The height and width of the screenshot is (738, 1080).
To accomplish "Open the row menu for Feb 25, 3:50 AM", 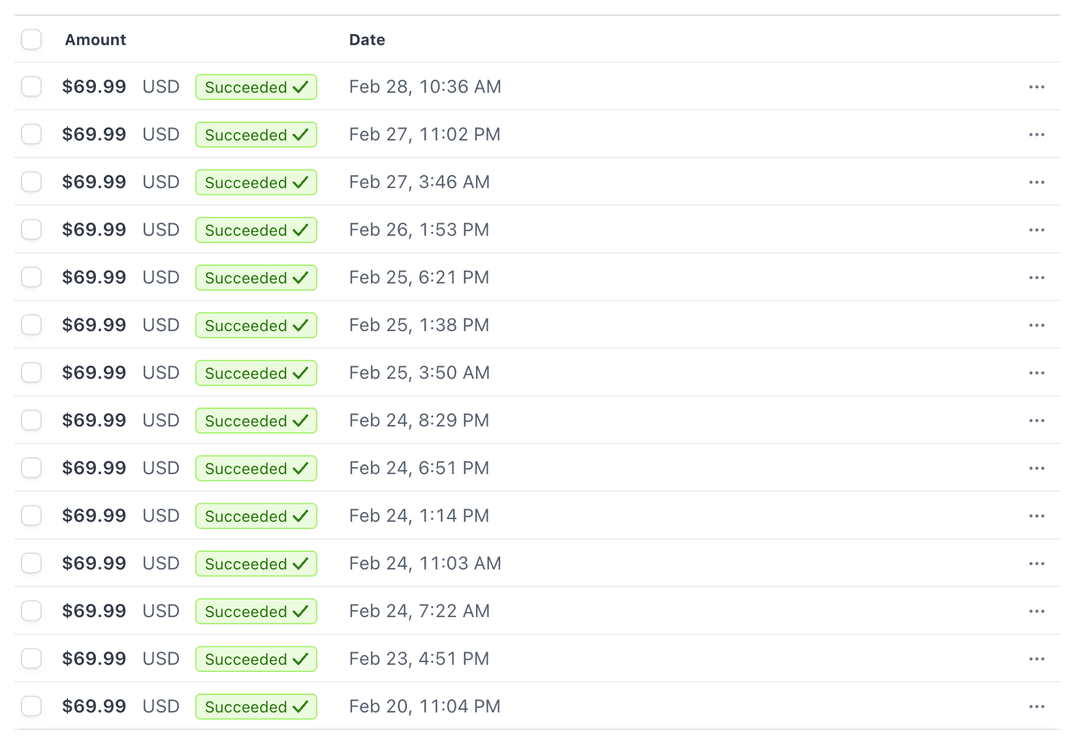I will point(1037,372).
